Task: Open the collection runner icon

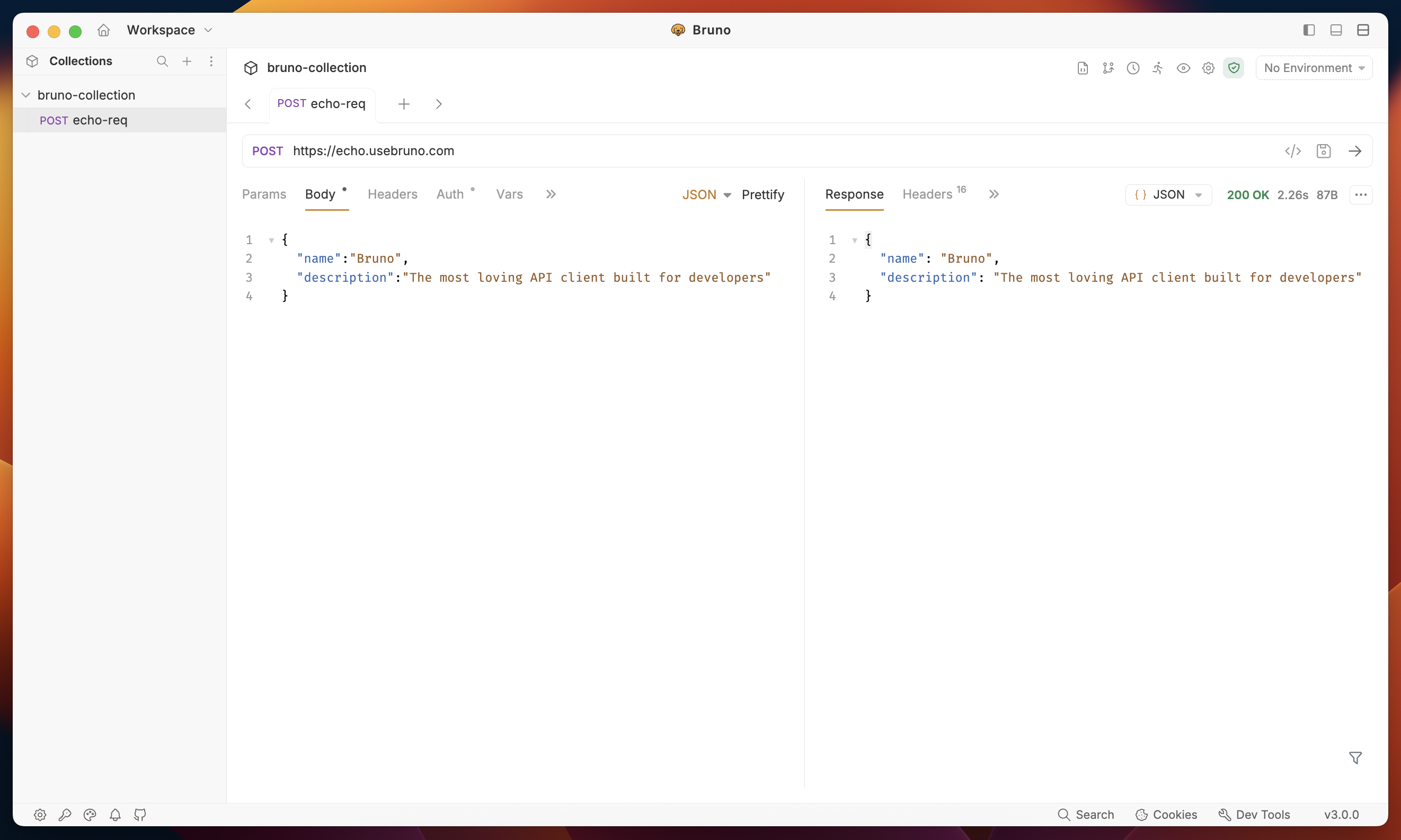Action: click(x=1157, y=68)
